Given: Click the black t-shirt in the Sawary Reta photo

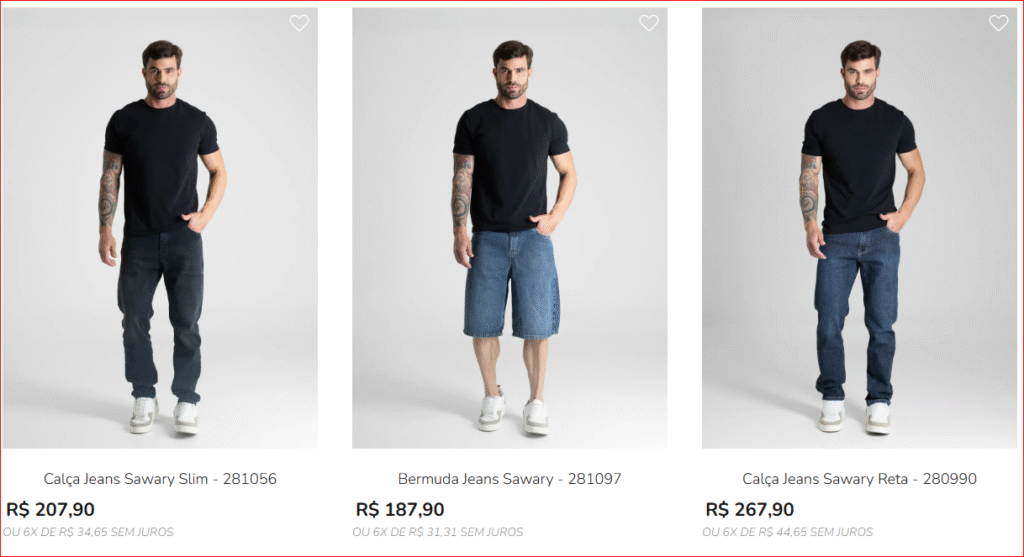Looking at the screenshot, I should (x=859, y=160).
